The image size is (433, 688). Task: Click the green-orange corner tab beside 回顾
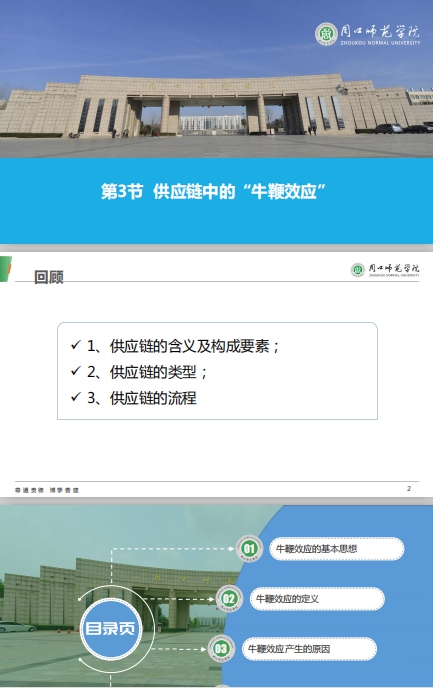(x=5, y=269)
